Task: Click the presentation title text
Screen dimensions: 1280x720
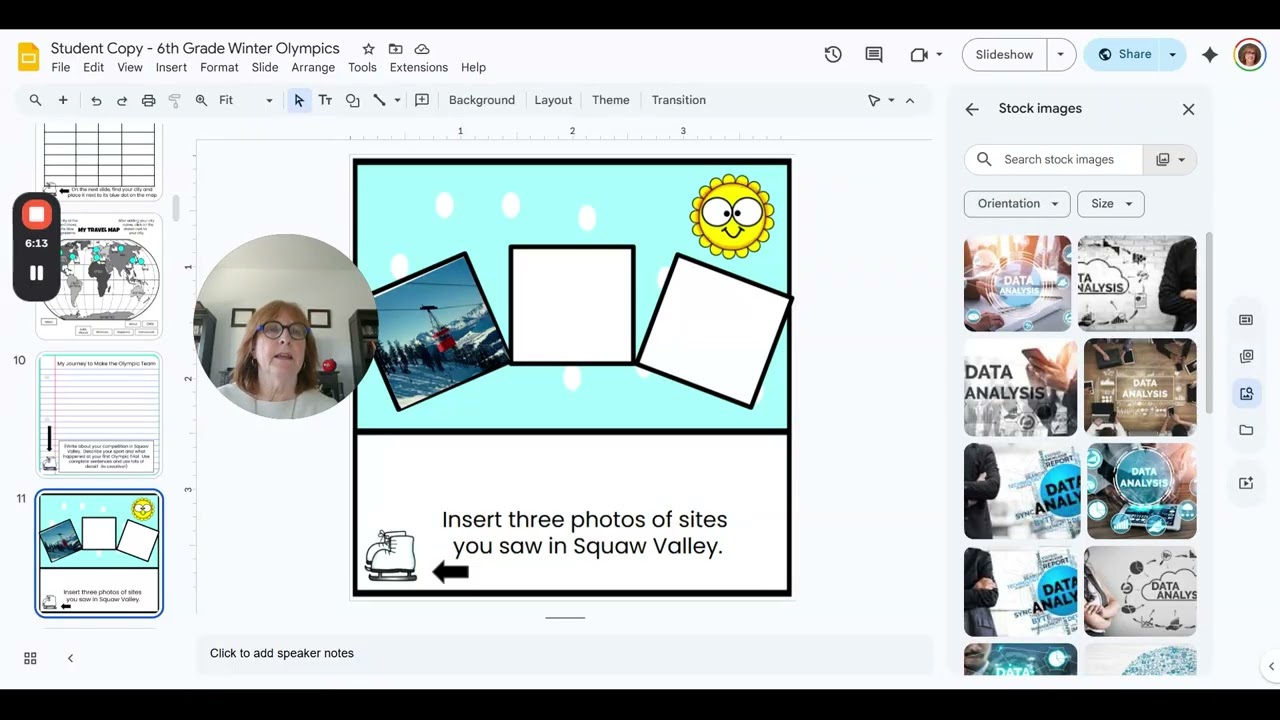Action: pos(195,48)
